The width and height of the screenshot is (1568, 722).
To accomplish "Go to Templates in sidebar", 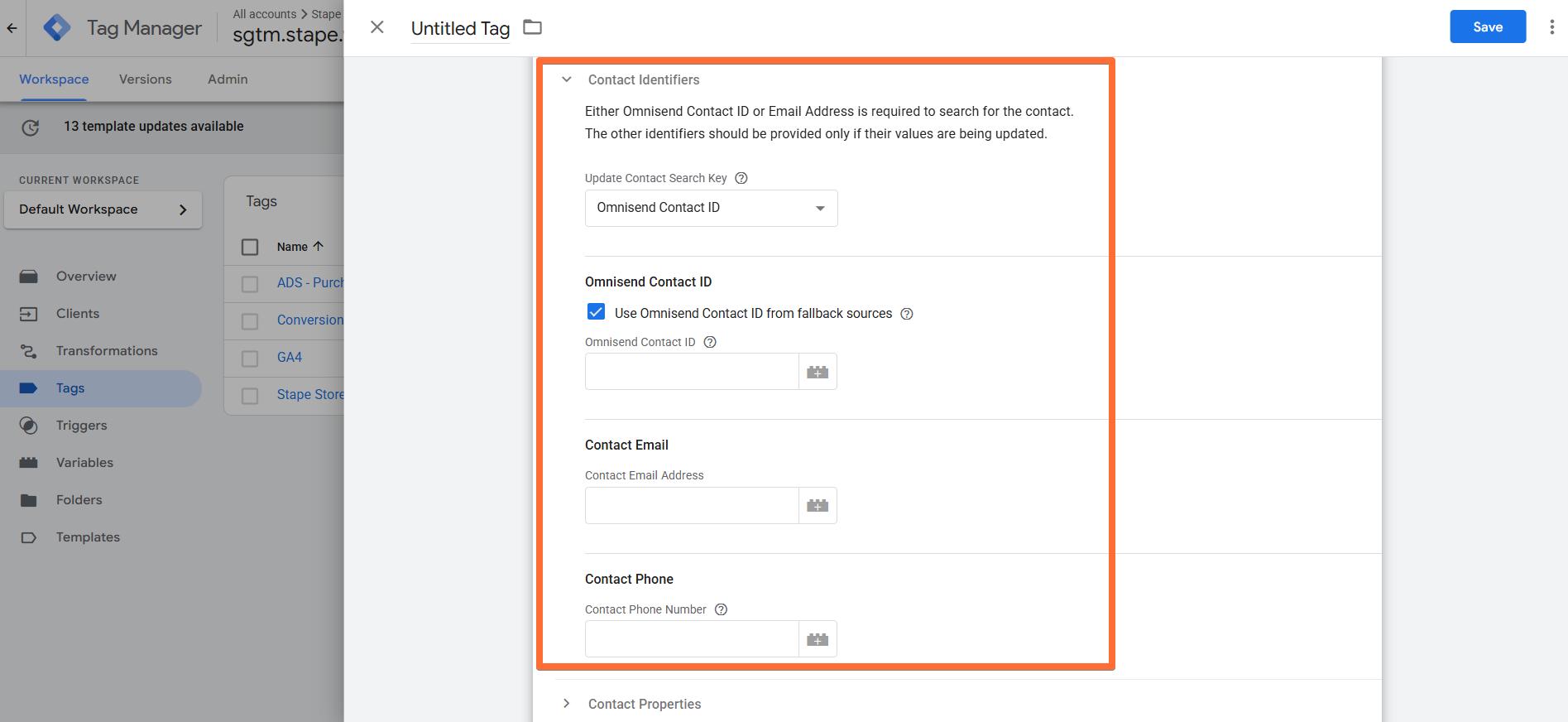I will (88, 537).
